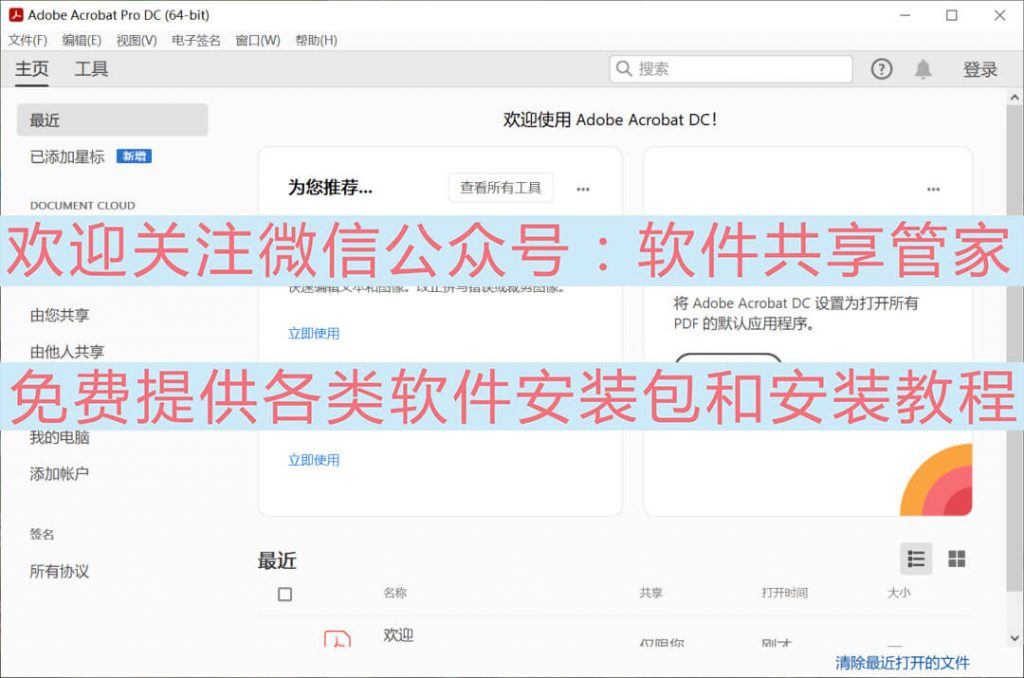Screen dimensions: 1024x678
Task: Open the 文件(F) menu
Action: (28, 40)
